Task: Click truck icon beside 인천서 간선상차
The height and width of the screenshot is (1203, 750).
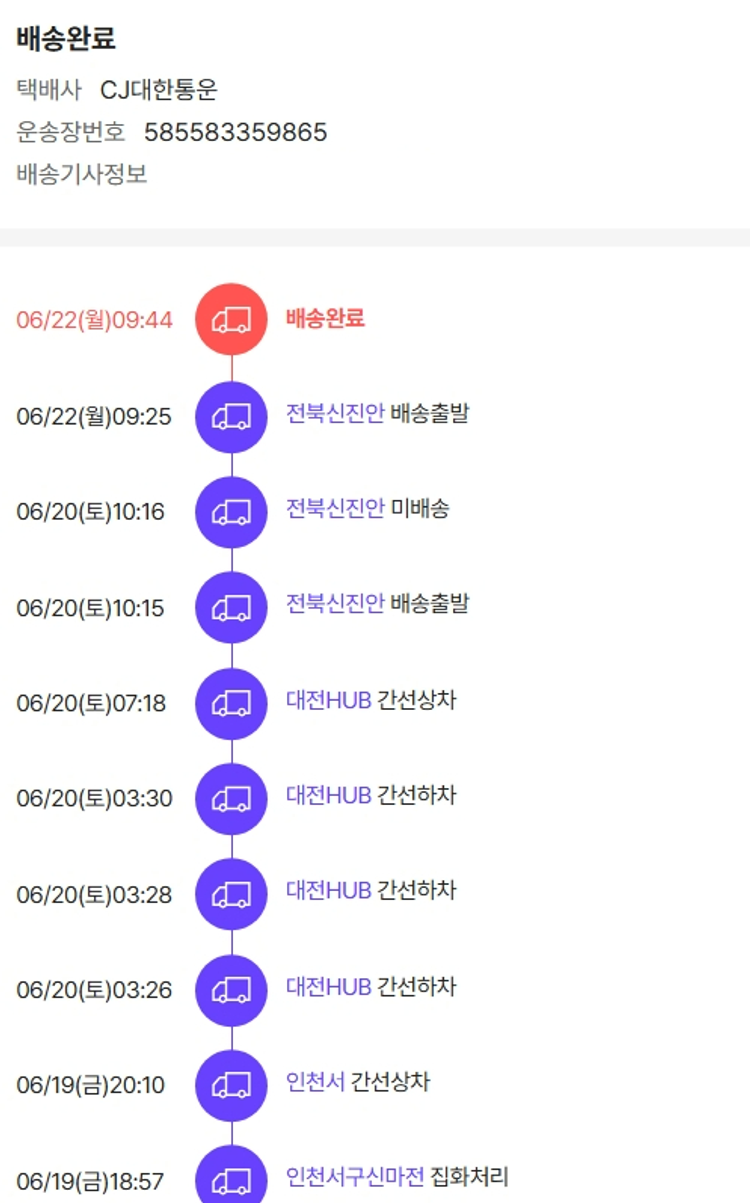Action: tap(231, 1085)
